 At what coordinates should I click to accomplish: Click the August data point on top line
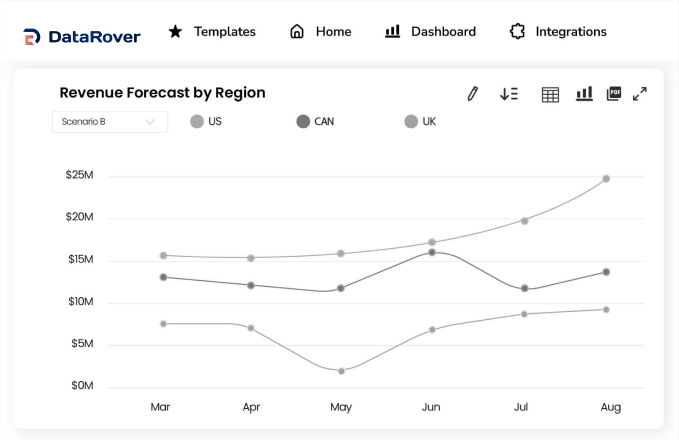pyautogui.click(x=606, y=179)
